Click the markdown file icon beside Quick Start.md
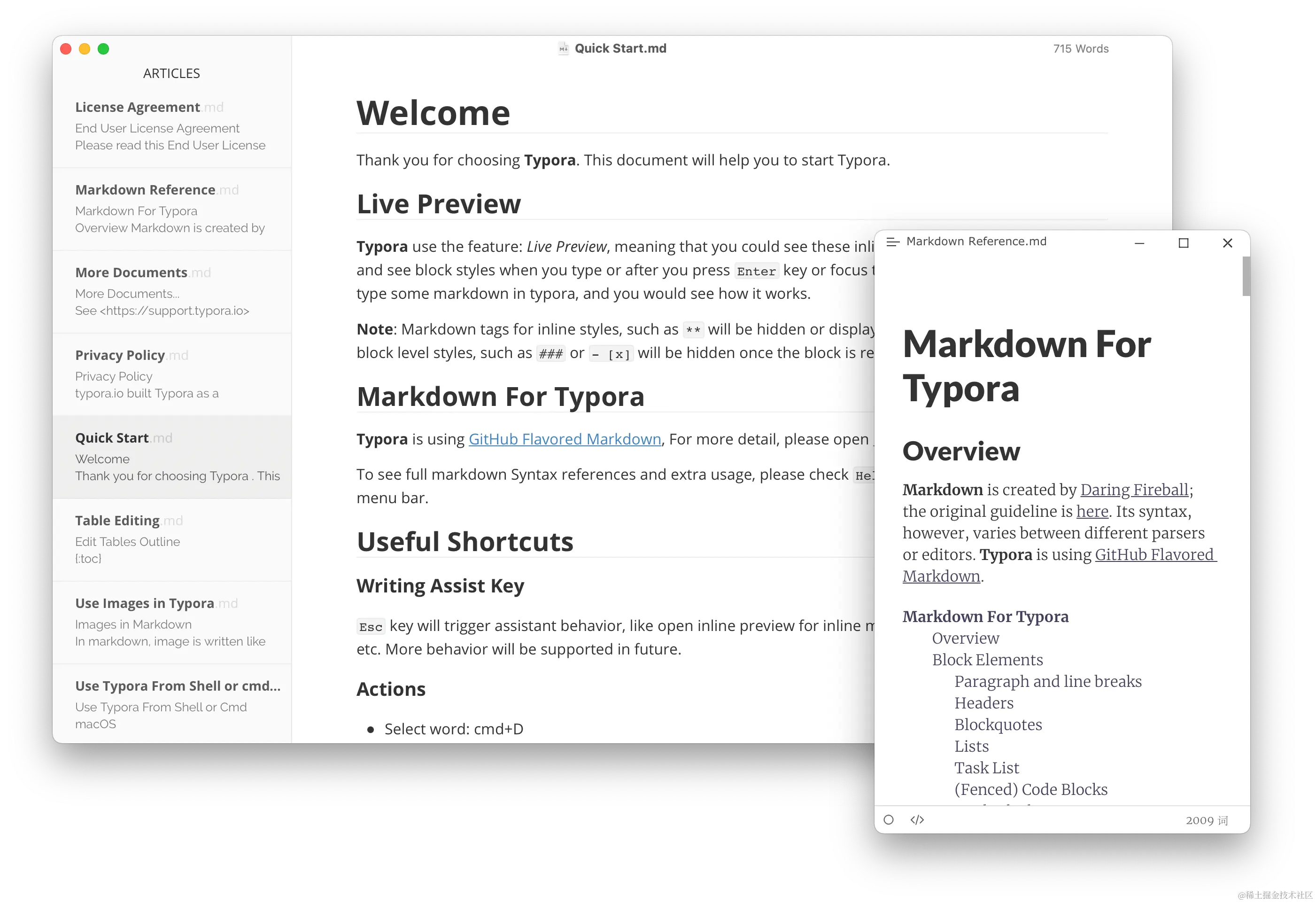The width and height of the screenshot is (1316, 903). 563,49
